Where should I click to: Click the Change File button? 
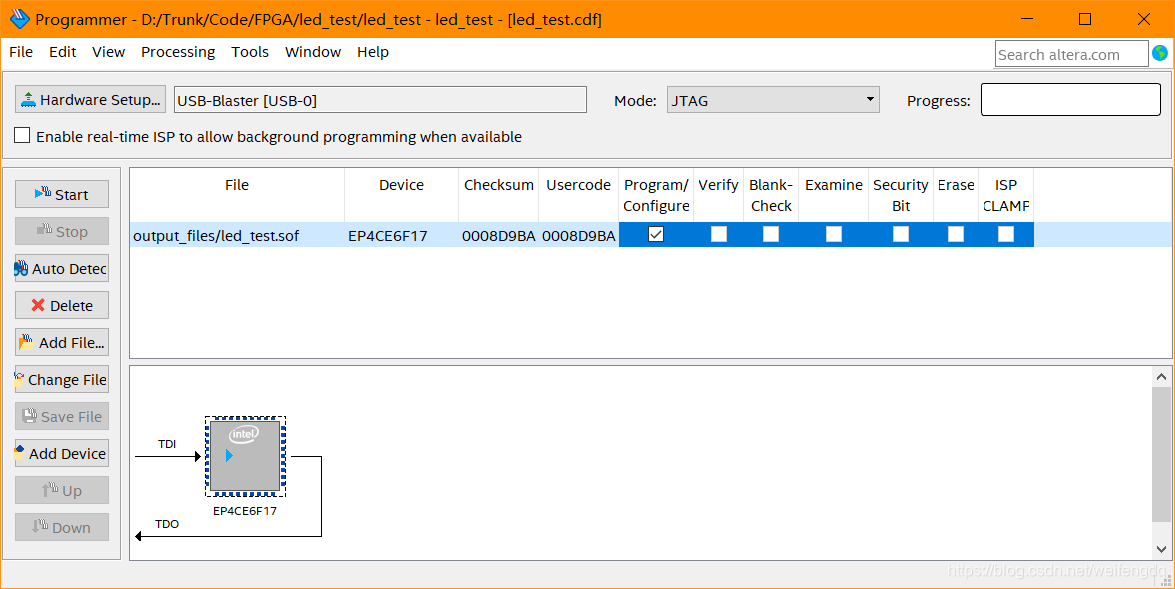(61, 379)
